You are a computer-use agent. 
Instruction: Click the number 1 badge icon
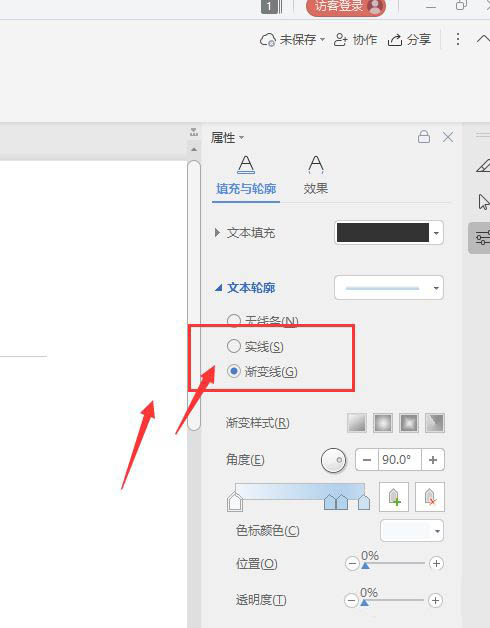(x=270, y=6)
